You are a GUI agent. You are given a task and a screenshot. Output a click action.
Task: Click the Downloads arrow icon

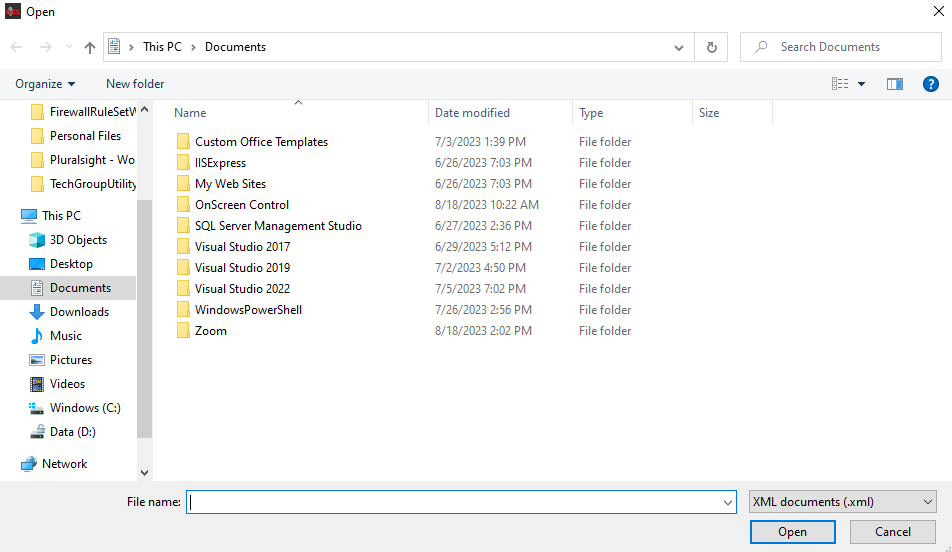[x=37, y=312]
